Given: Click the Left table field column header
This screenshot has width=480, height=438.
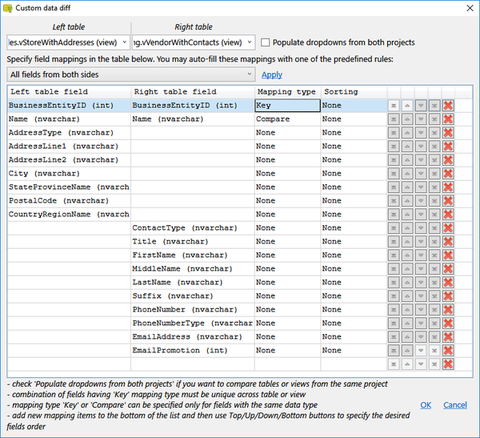Looking at the screenshot, I should (x=69, y=92).
